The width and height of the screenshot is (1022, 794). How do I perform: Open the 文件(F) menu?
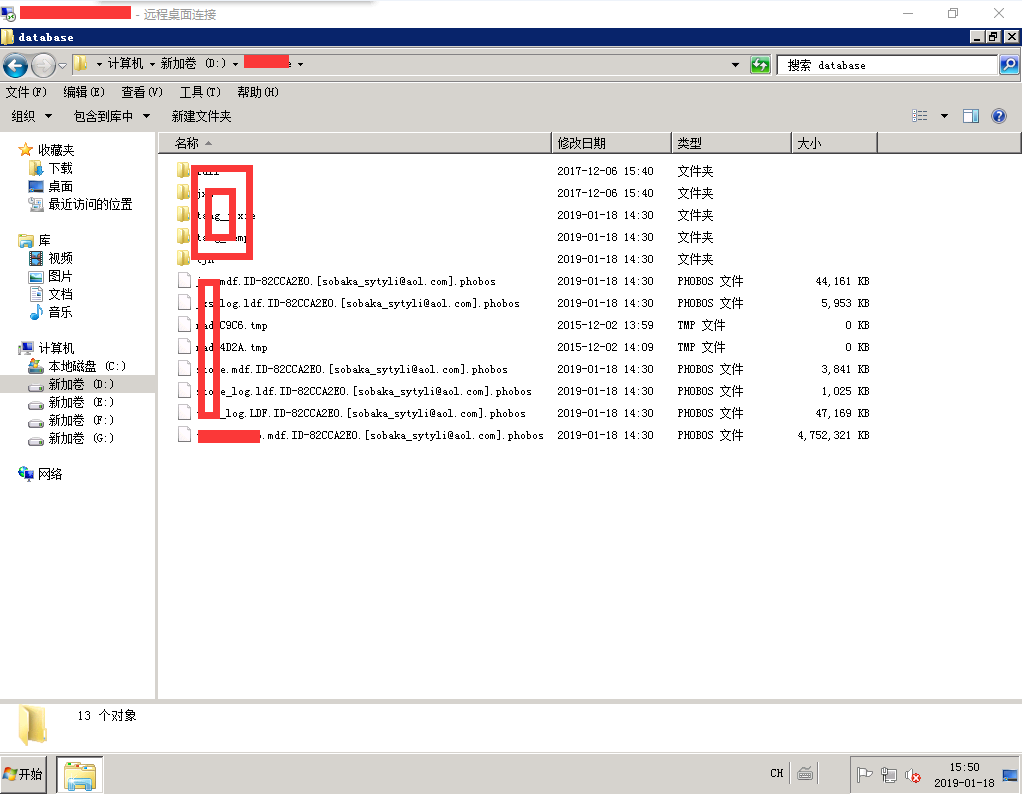tap(26, 92)
